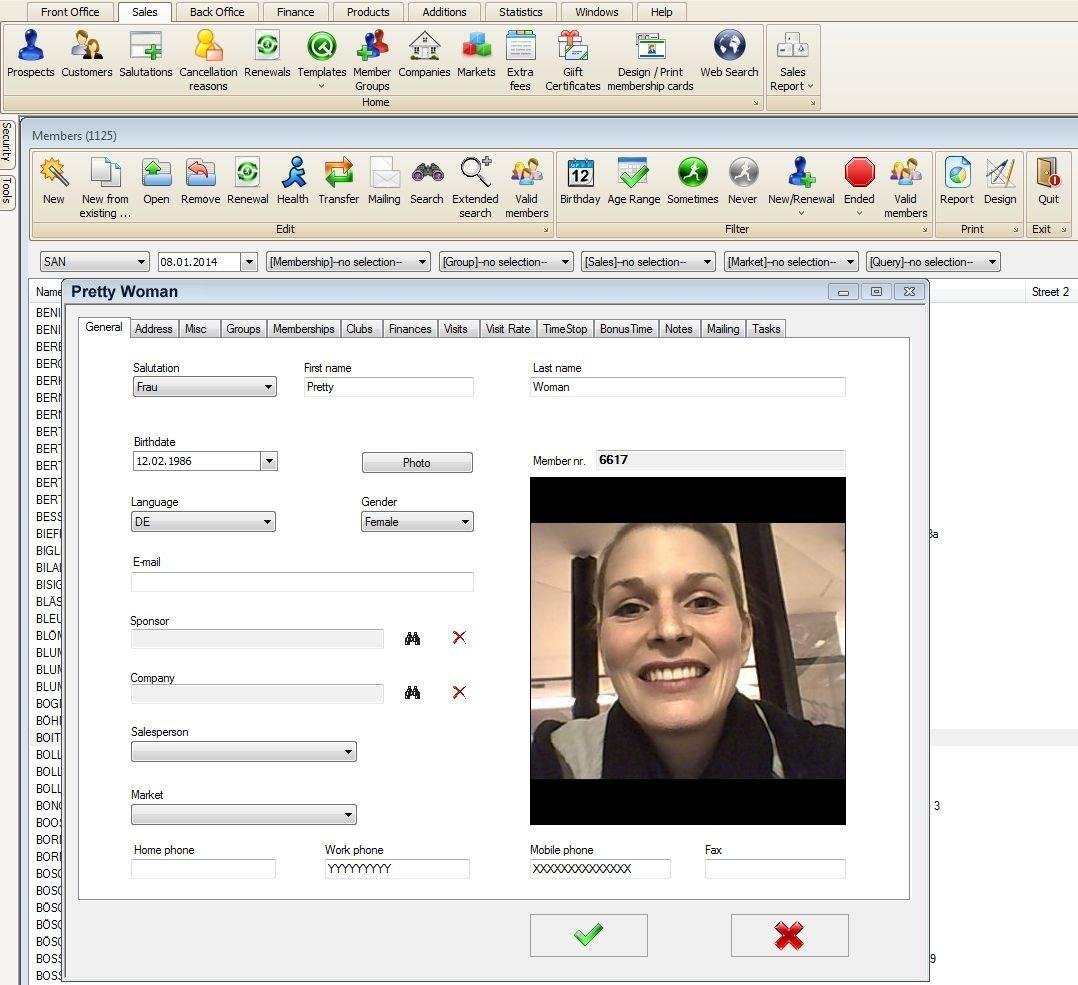This screenshot has width=1078, height=985.
Task: Open the Birthdate date picker arrow
Action: [x=269, y=461]
